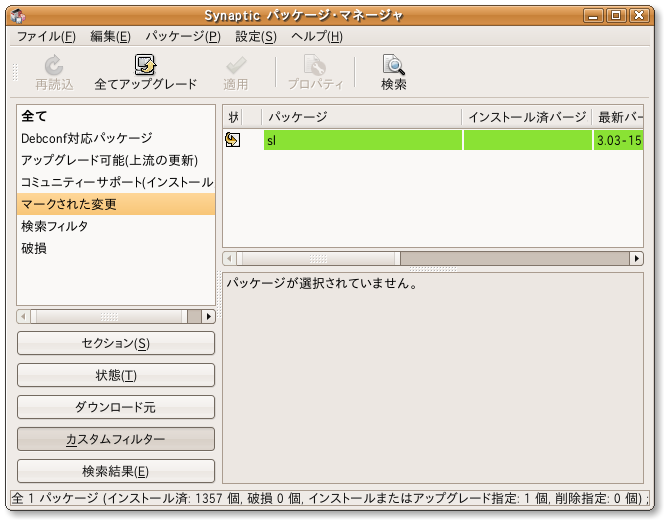Maximize the Synaptic window
Screen dimensions: 664x520
[x=616, y=16]
